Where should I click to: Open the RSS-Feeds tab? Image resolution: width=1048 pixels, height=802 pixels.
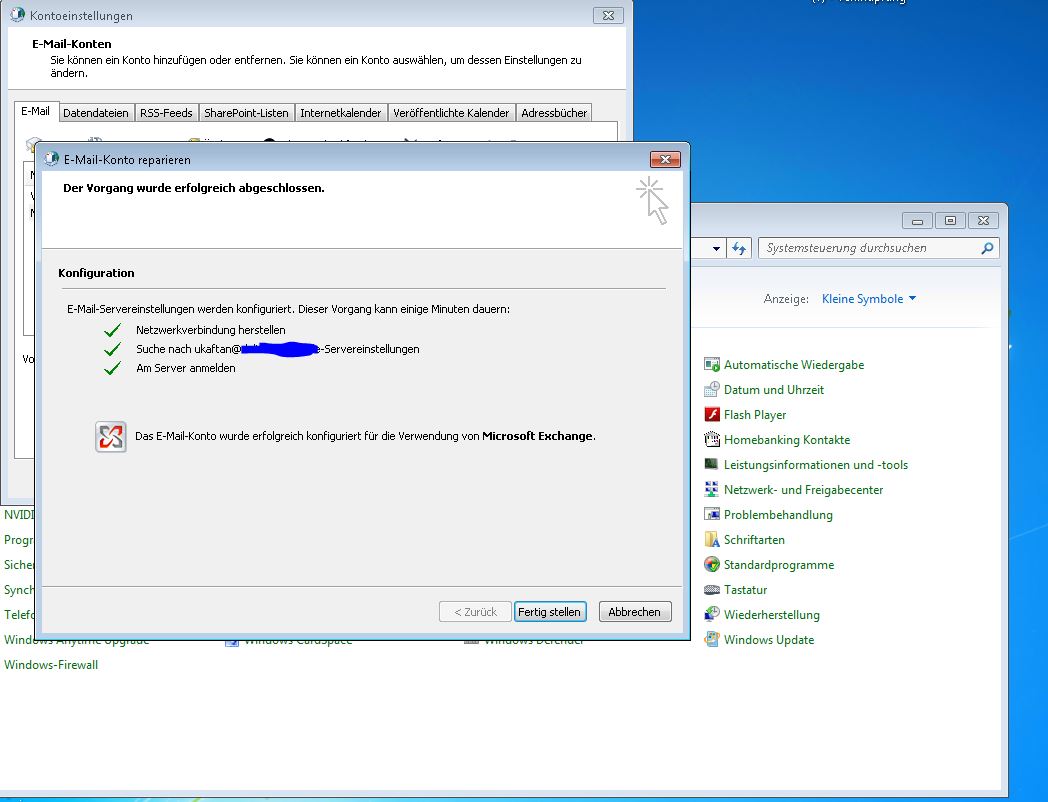click(166, 113)
